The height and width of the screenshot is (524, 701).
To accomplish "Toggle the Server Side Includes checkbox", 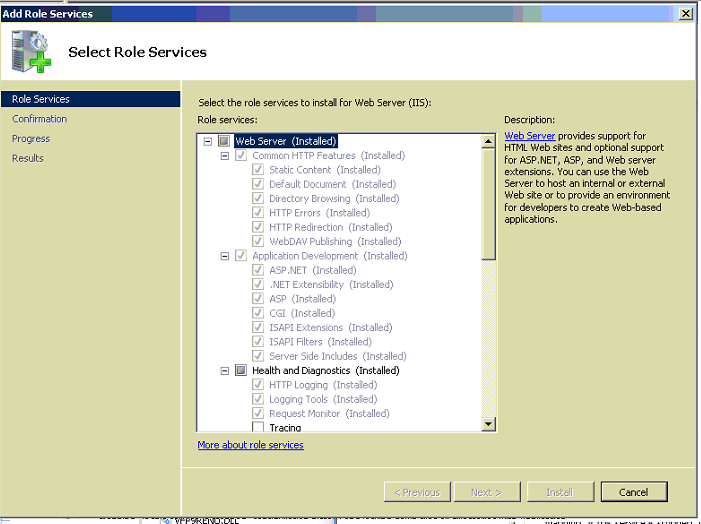I will 258,356.
